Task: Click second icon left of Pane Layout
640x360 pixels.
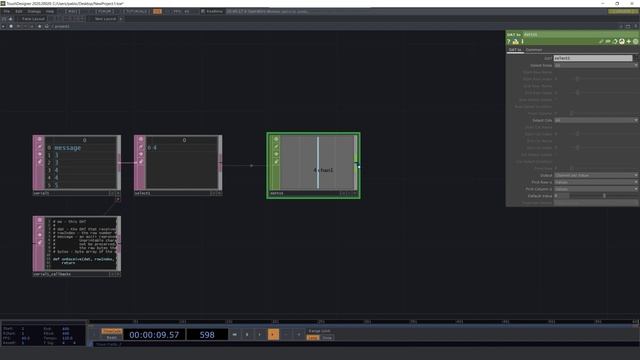Action: (10, 19)
